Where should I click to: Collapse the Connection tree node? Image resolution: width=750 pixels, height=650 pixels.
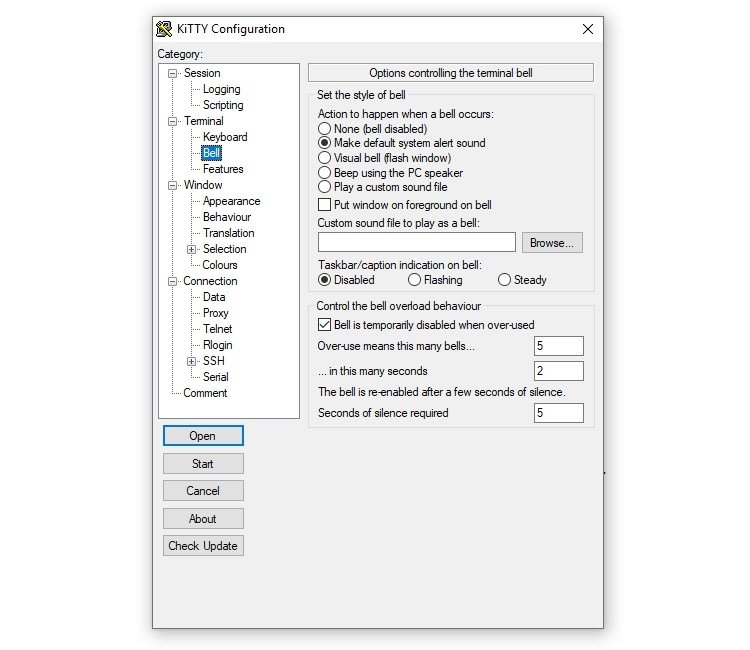pyautogui.click(x=172, y=281)
